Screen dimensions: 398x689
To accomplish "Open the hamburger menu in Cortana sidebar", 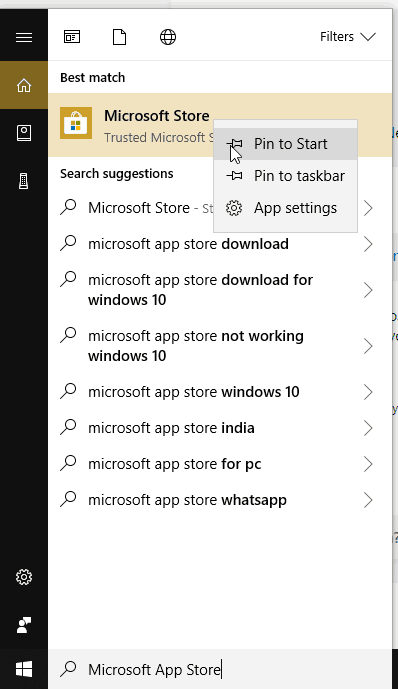I will tap(24, 37).
